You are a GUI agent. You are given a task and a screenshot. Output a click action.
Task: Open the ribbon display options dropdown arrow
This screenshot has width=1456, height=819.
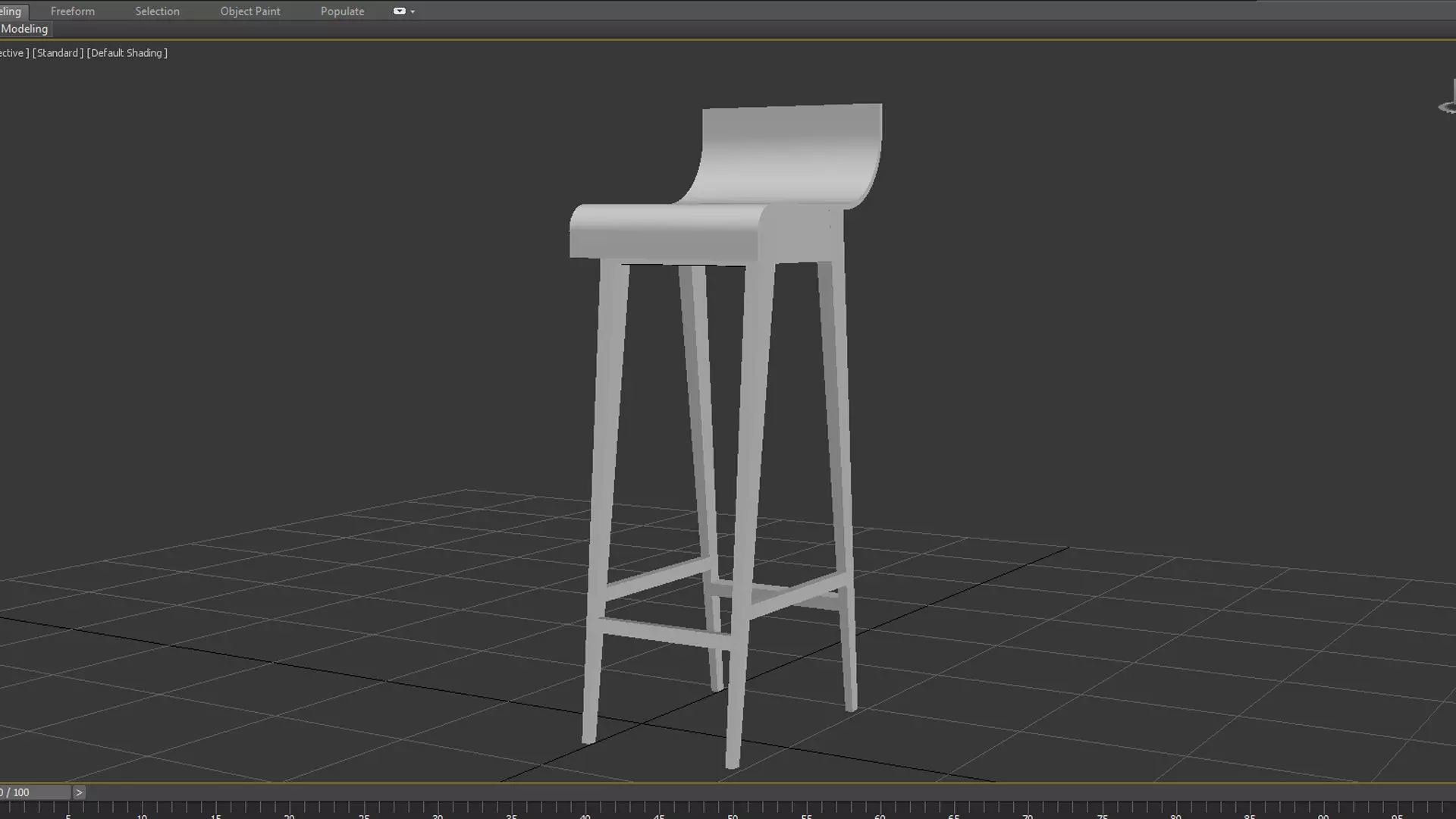pyautogui.click(x=413, y=11)
